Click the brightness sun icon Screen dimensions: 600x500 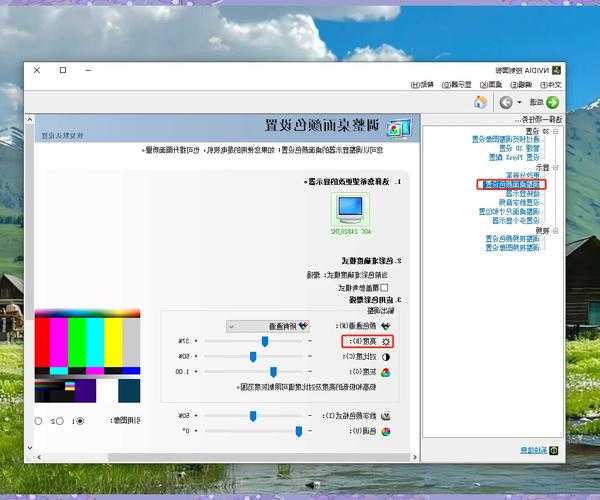(x=387, y=341)
